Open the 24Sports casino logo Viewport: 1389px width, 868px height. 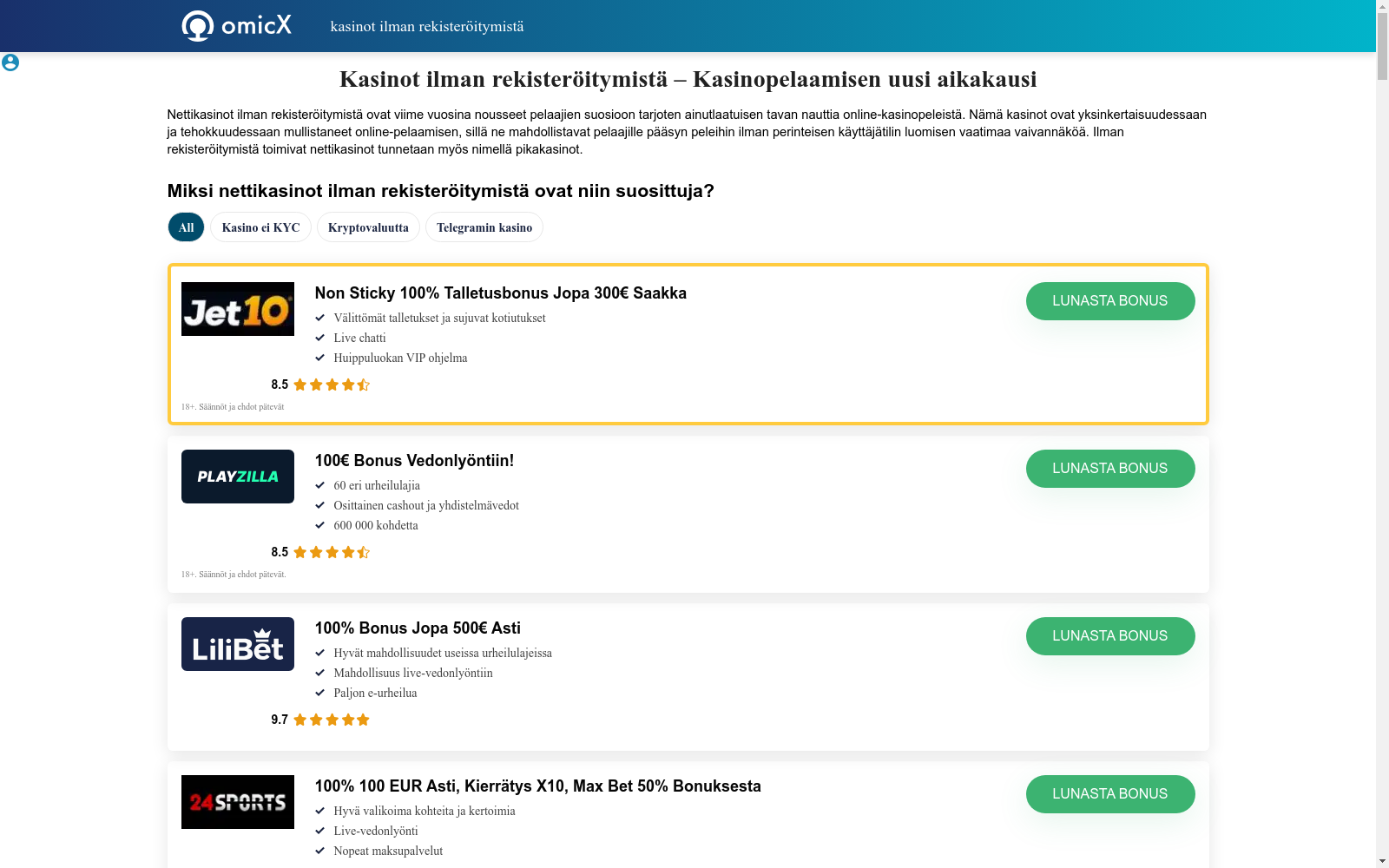[238, 802]
